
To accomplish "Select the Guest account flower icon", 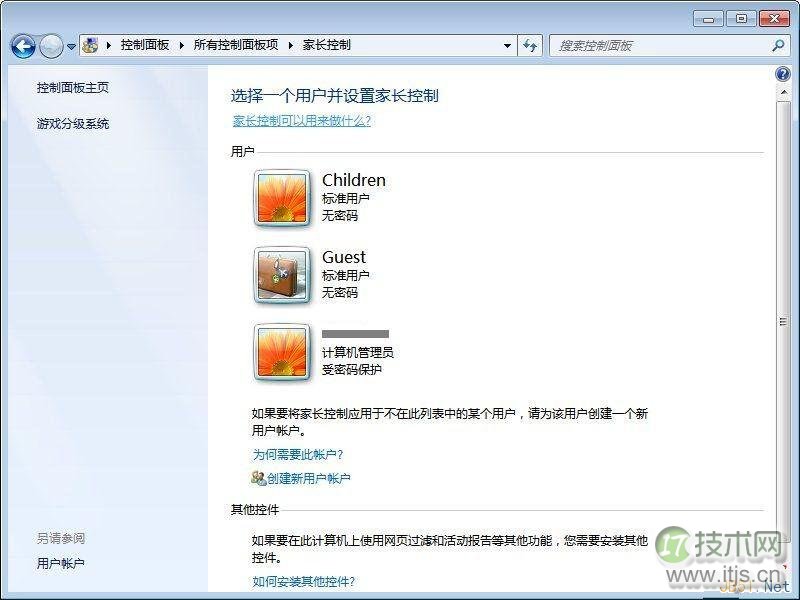I will [x=283, y=274].
